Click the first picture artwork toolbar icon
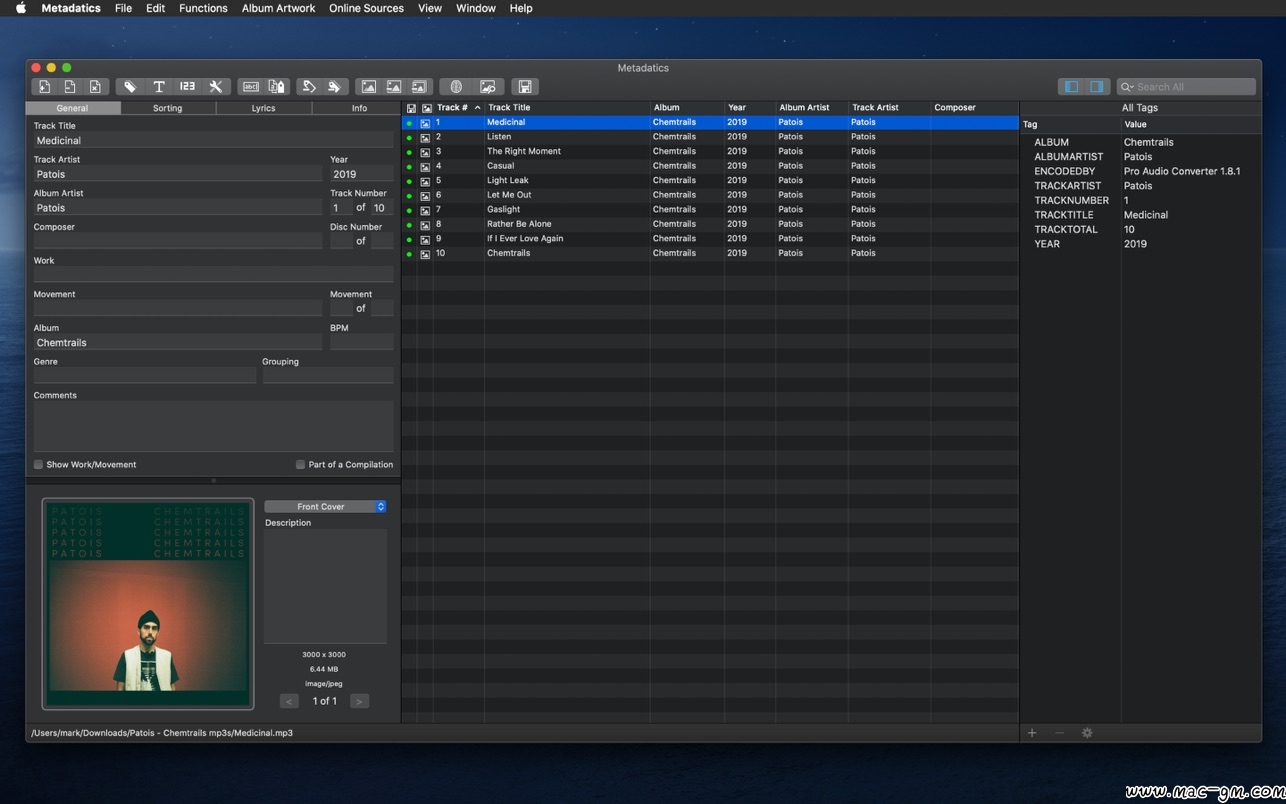The width and height of the screenshot is (1286, 804). (x=369, y=87)
